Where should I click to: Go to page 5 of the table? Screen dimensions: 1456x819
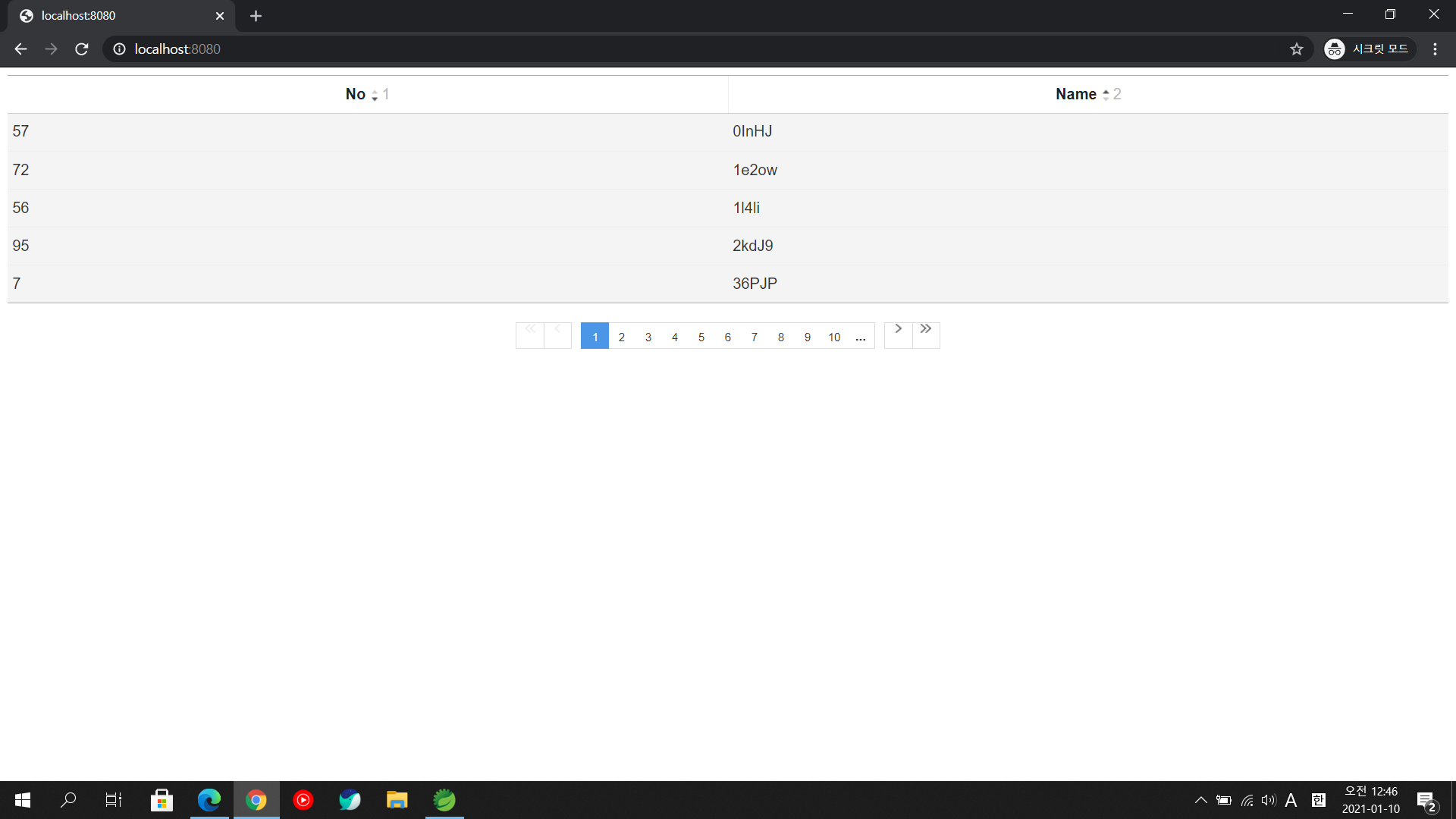(701, 337)
